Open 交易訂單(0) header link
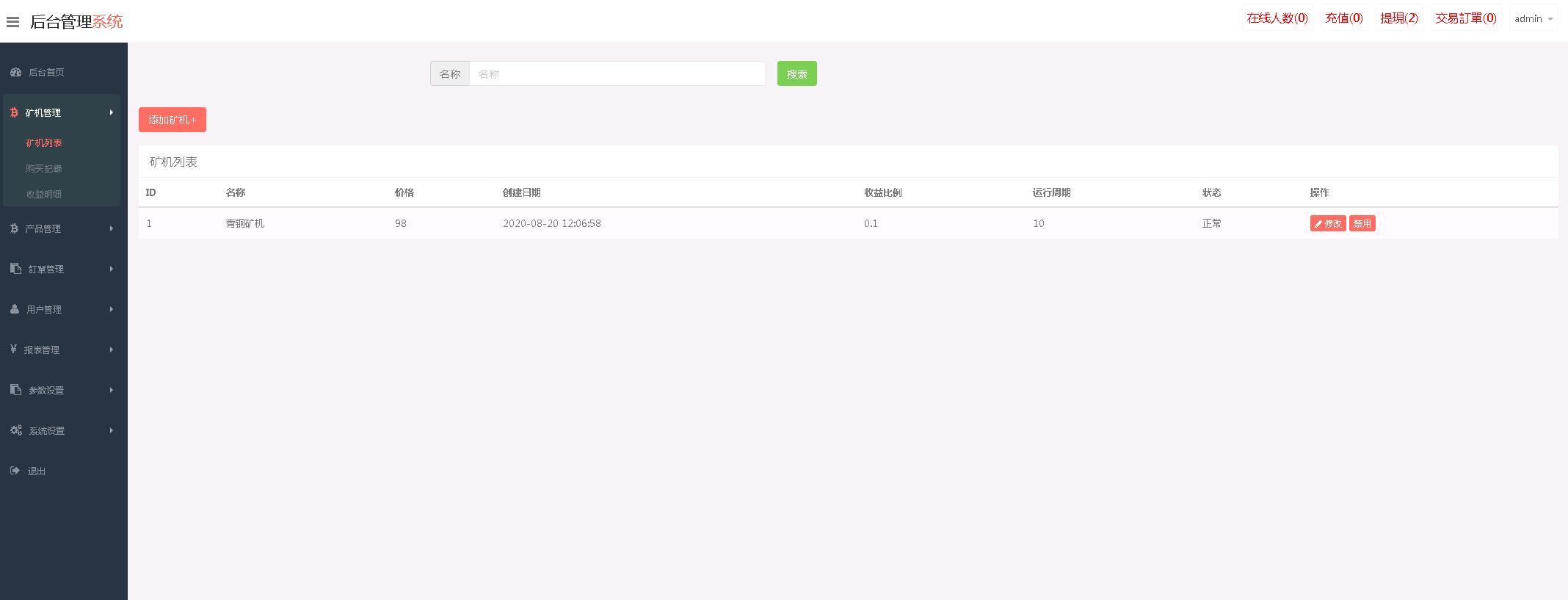 pos(1466,18)
